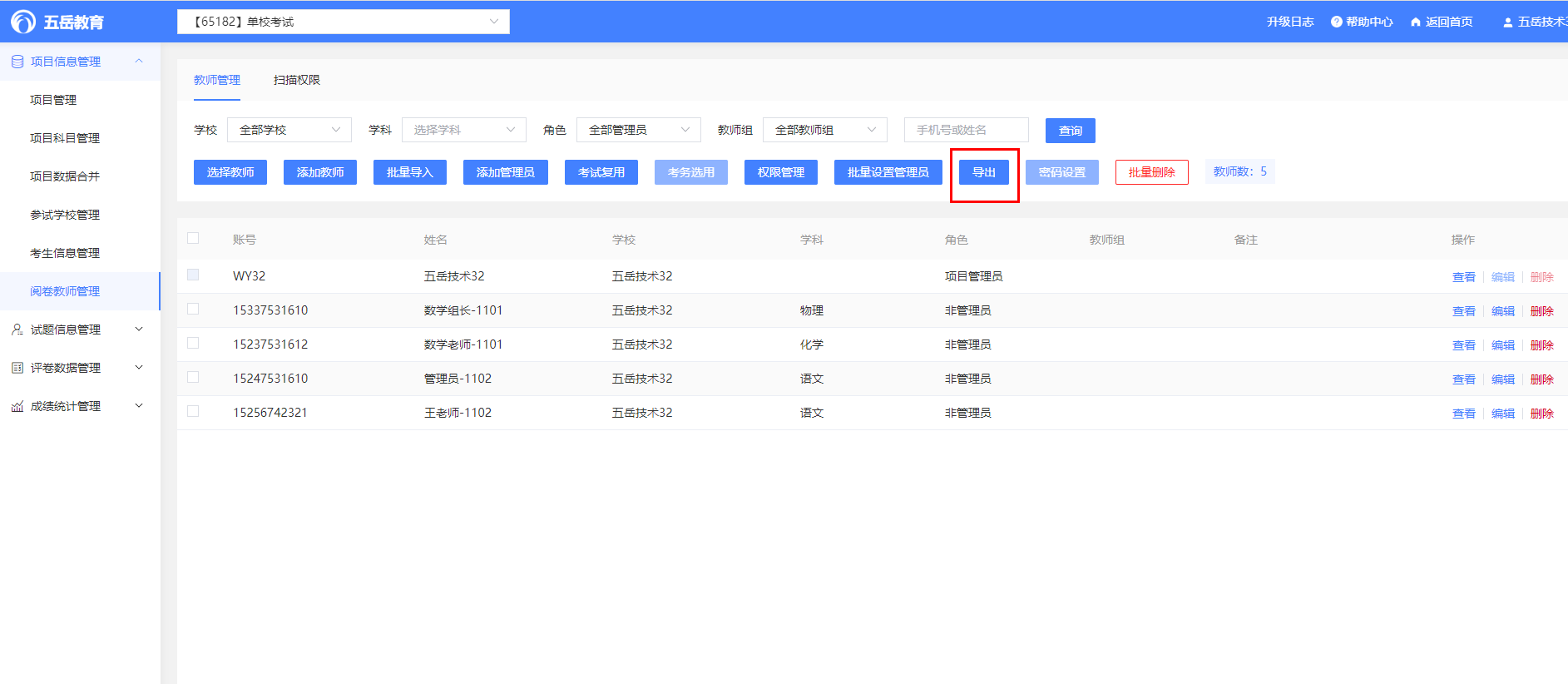
Task: Click the 考试复用 button
Action: tap(601, 172)
